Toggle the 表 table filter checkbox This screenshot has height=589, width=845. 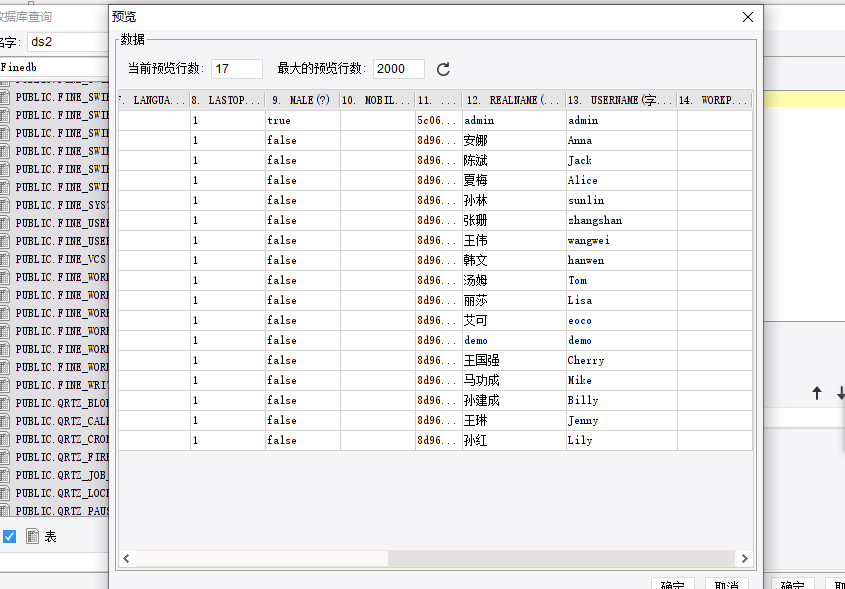coord(9,536)
